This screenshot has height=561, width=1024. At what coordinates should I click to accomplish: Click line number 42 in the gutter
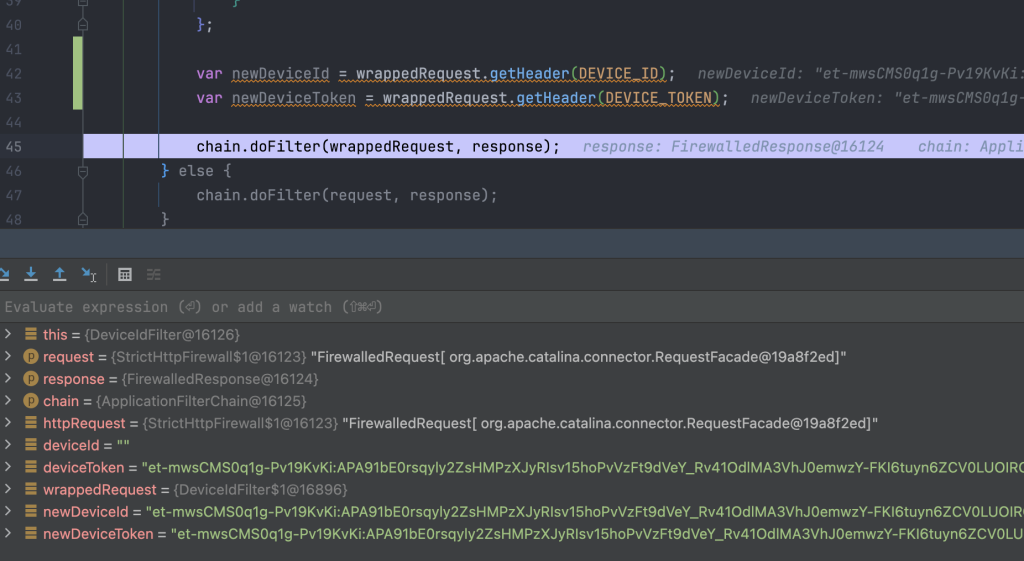tap(14, 74)
